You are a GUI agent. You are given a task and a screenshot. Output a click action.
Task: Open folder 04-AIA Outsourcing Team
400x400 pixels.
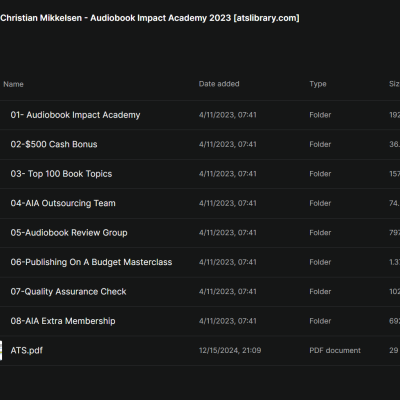63,203
